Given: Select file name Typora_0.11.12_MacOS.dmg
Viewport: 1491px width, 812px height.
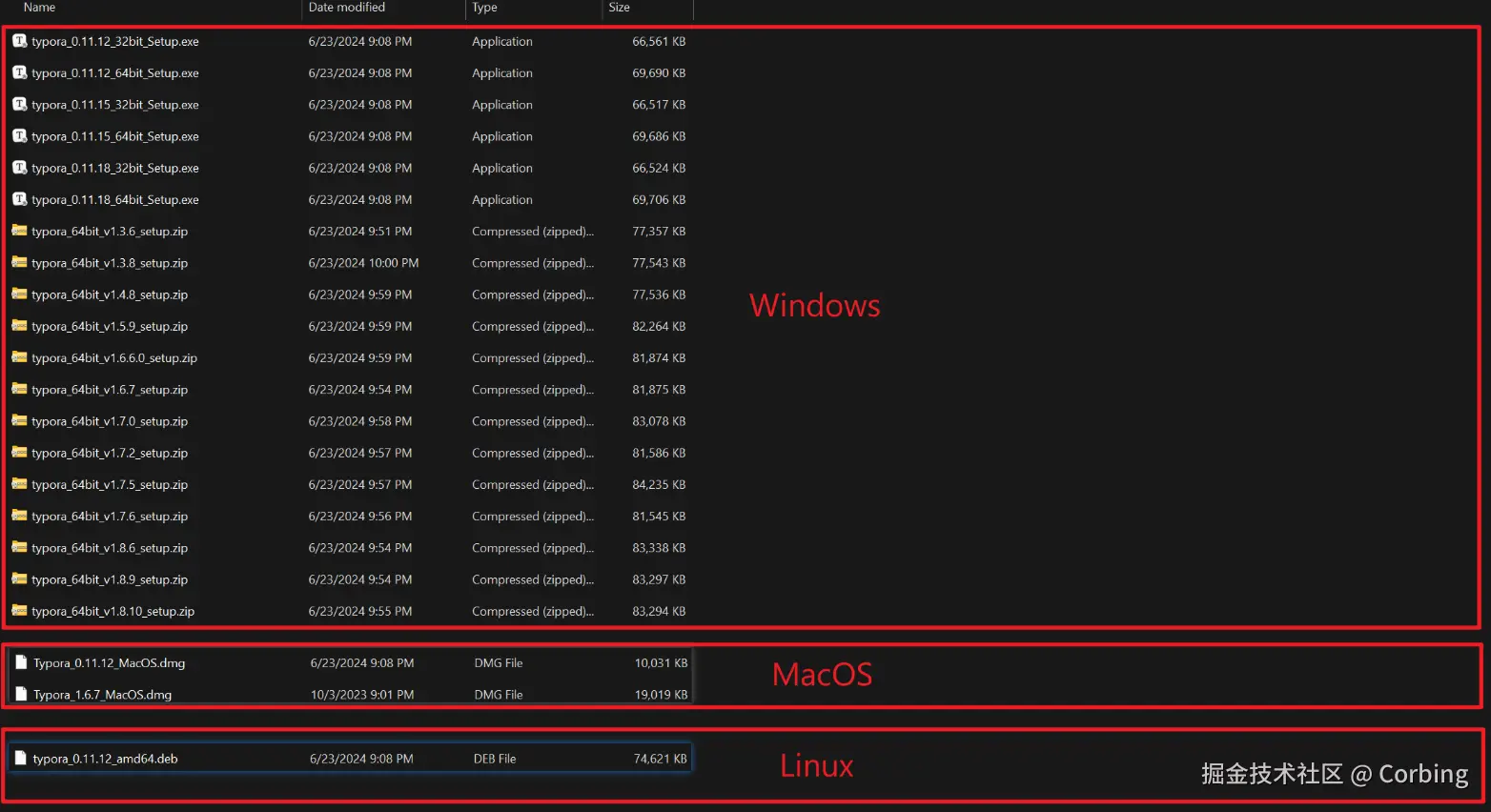Looking at the screenshot, I should (x=110, y=663).
